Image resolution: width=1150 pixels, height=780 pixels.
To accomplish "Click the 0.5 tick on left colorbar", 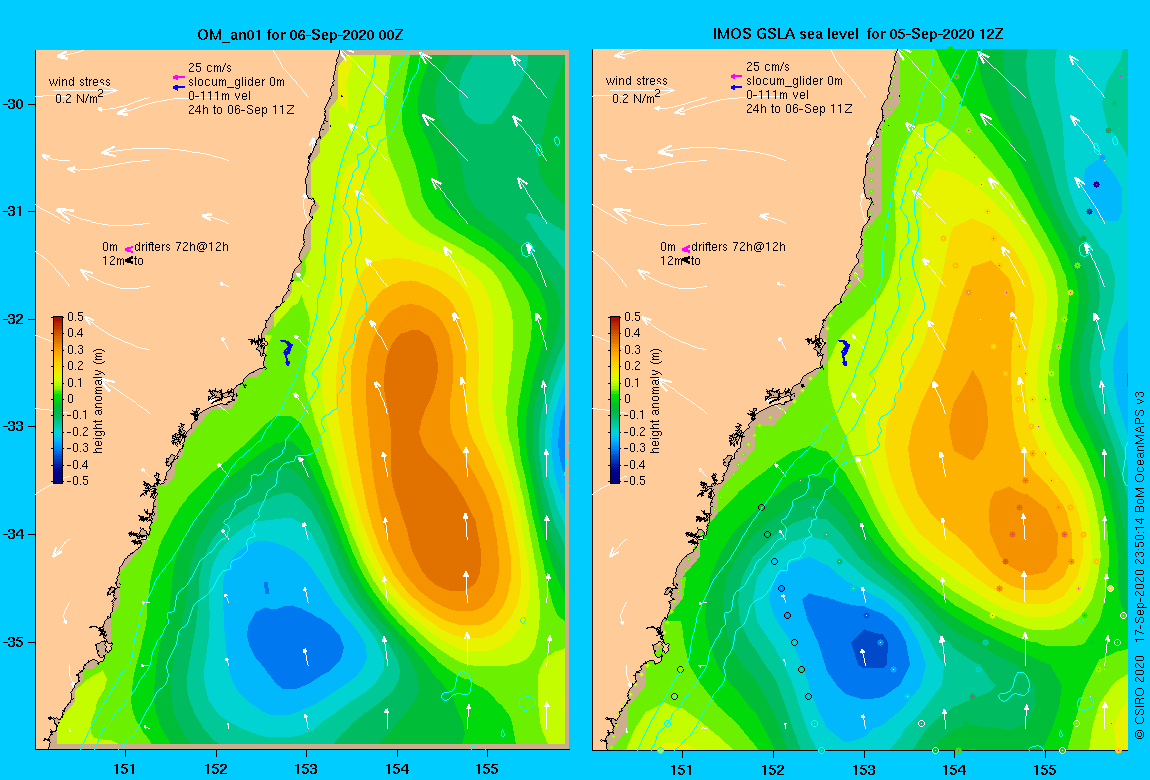I will tap(76, 317).
